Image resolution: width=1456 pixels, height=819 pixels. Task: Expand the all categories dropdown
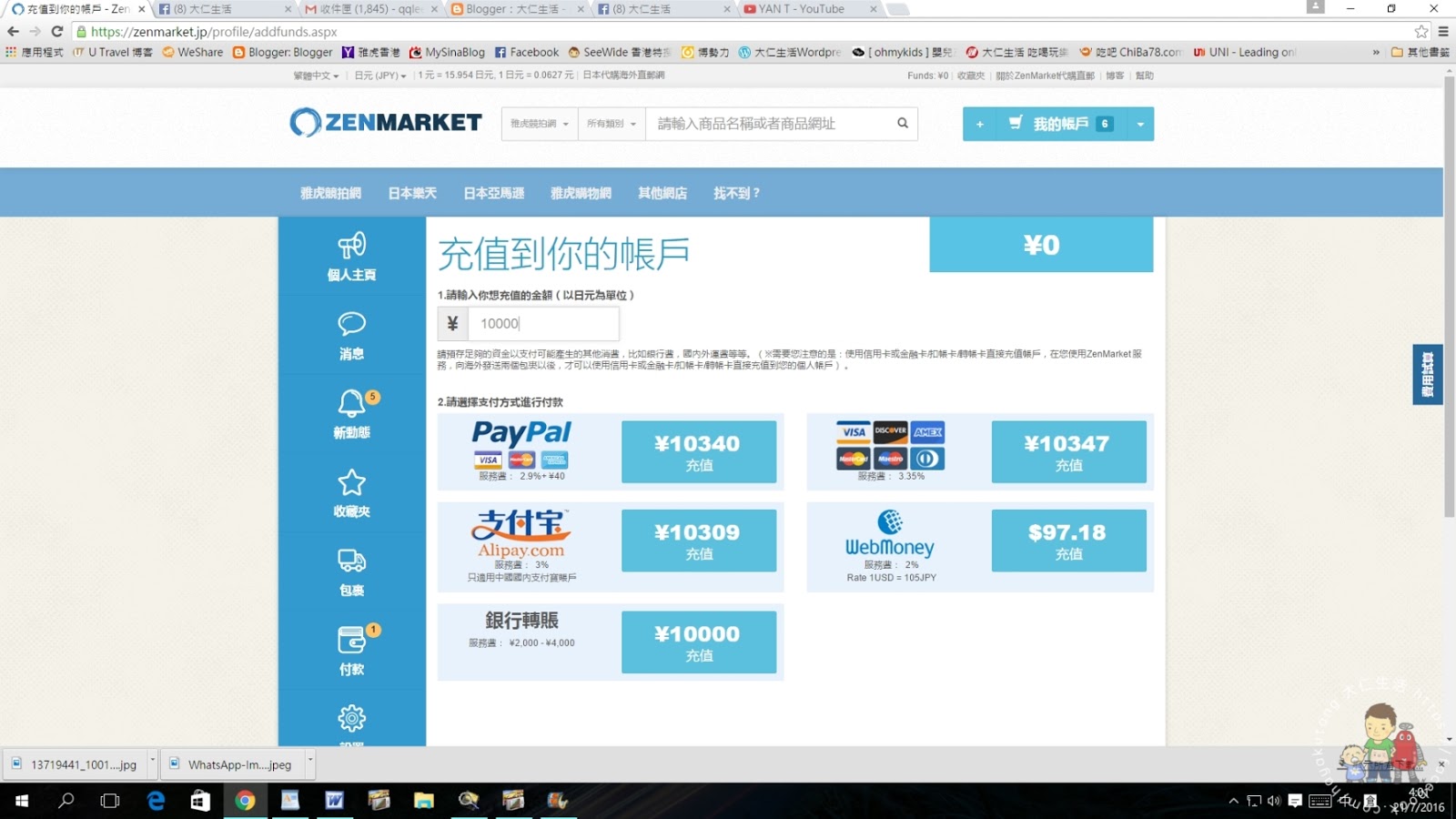pos(611,124)
